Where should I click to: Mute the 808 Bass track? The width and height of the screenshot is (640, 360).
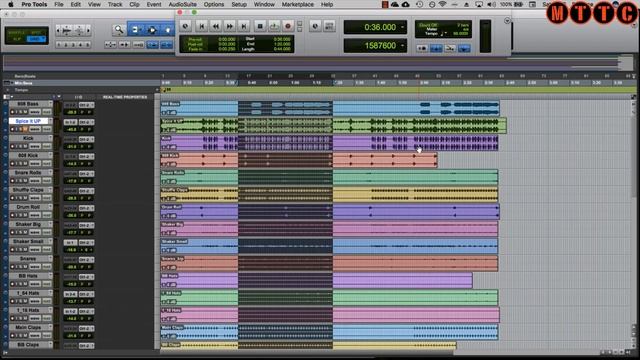(x=25, y=112)
